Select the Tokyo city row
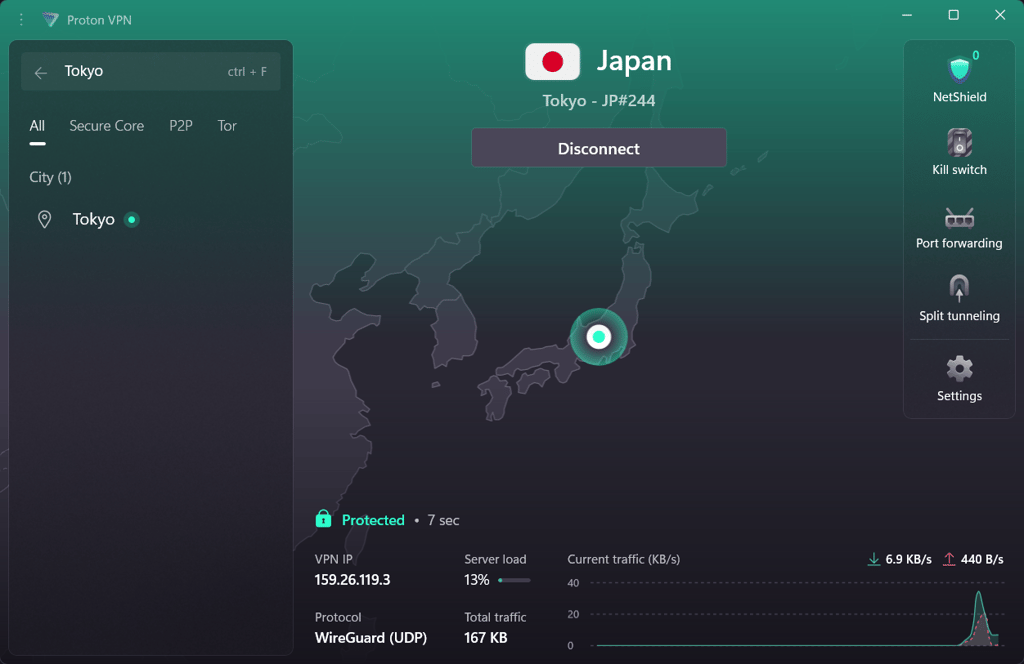The image size is (1024, 664). (x=151, y=219)
